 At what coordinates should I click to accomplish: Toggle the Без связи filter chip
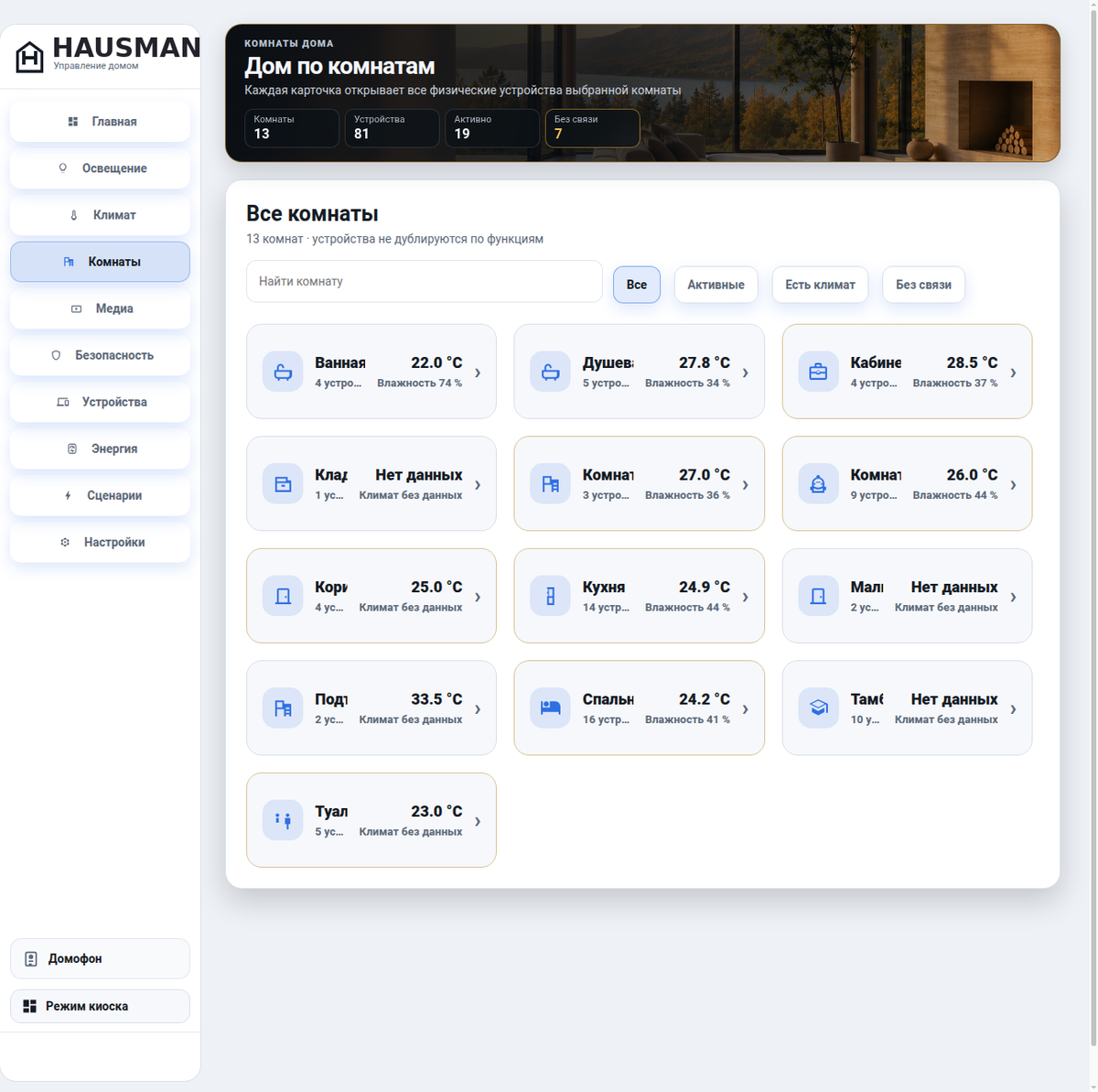923,285
